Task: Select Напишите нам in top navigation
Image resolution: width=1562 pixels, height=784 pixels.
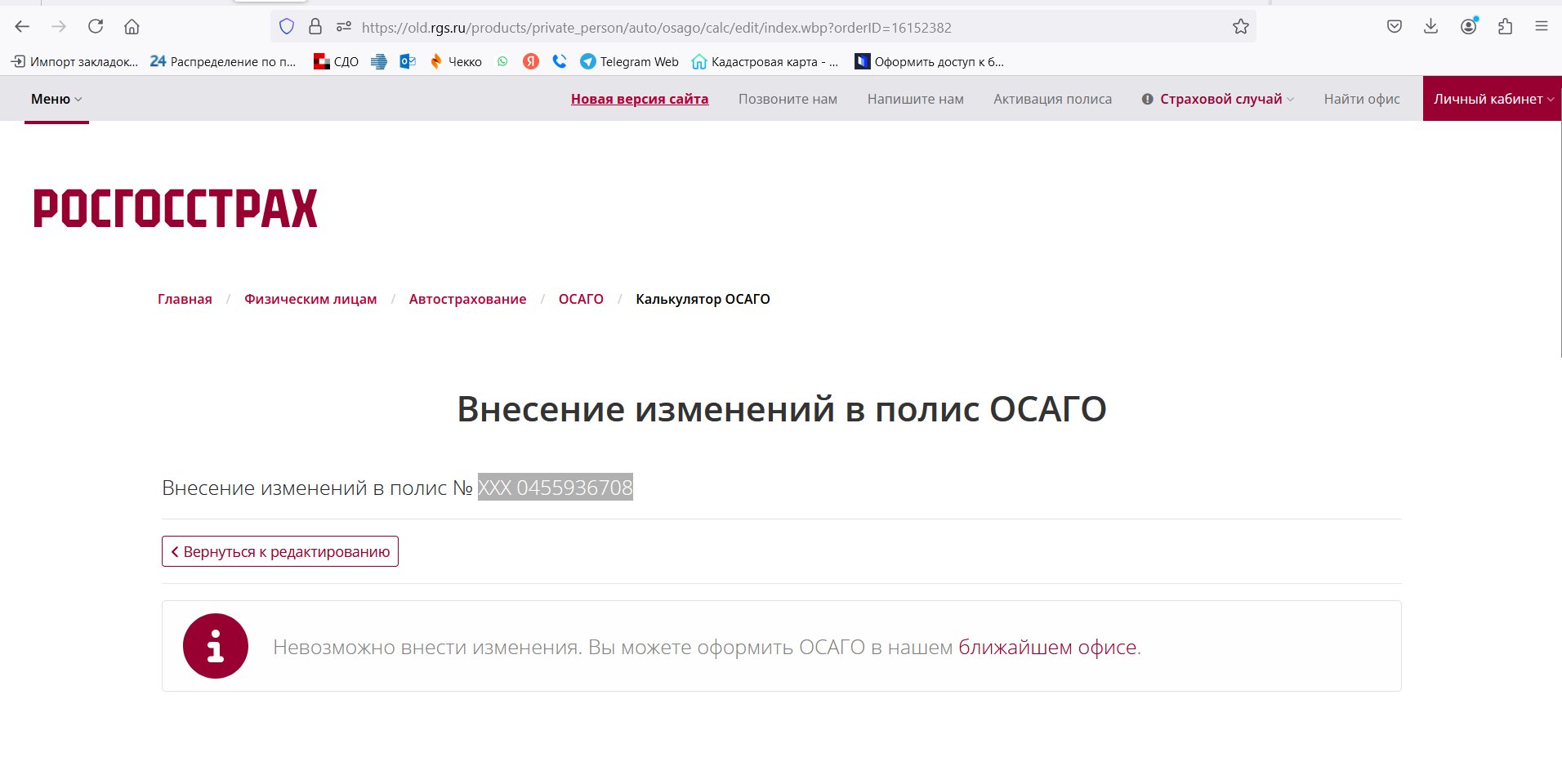Action: click(x=915, y=99)
